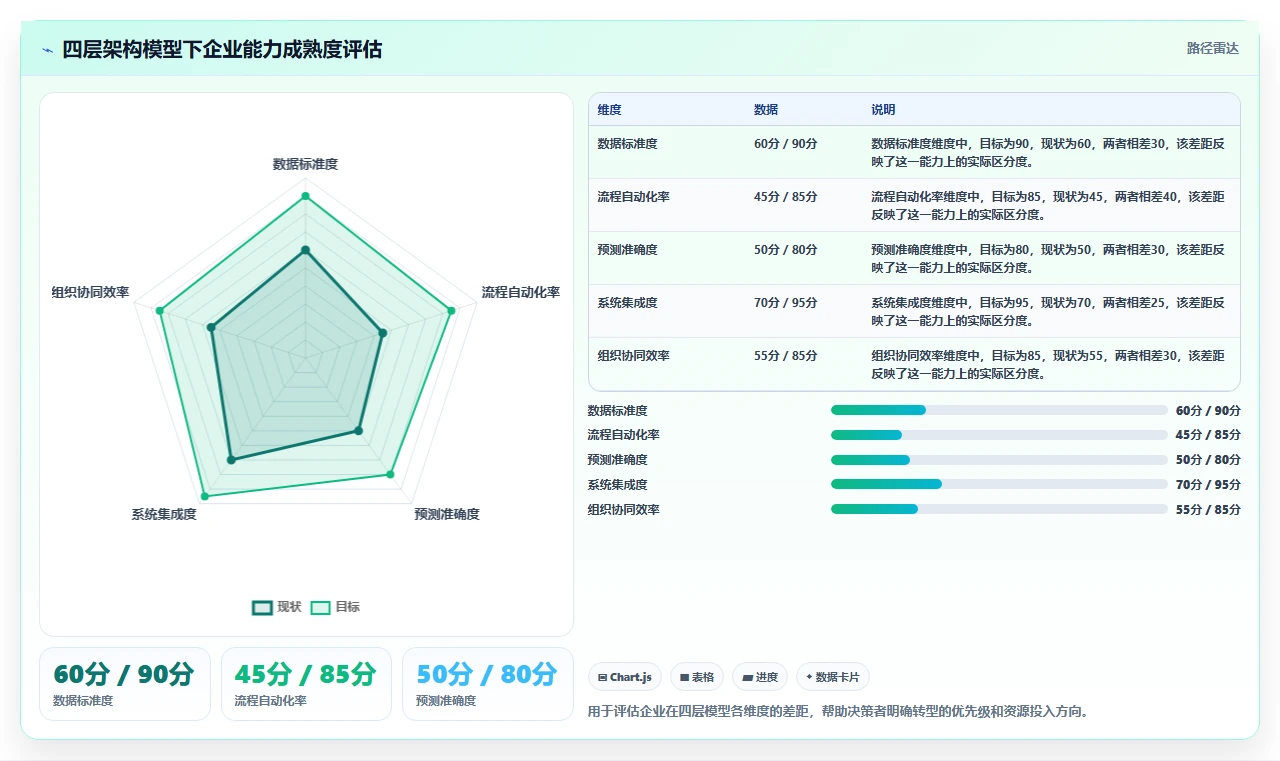Click the 现状 data point on 数据标准度 axis
Viewport: 1280px width, 761px height.
(305, 250)
